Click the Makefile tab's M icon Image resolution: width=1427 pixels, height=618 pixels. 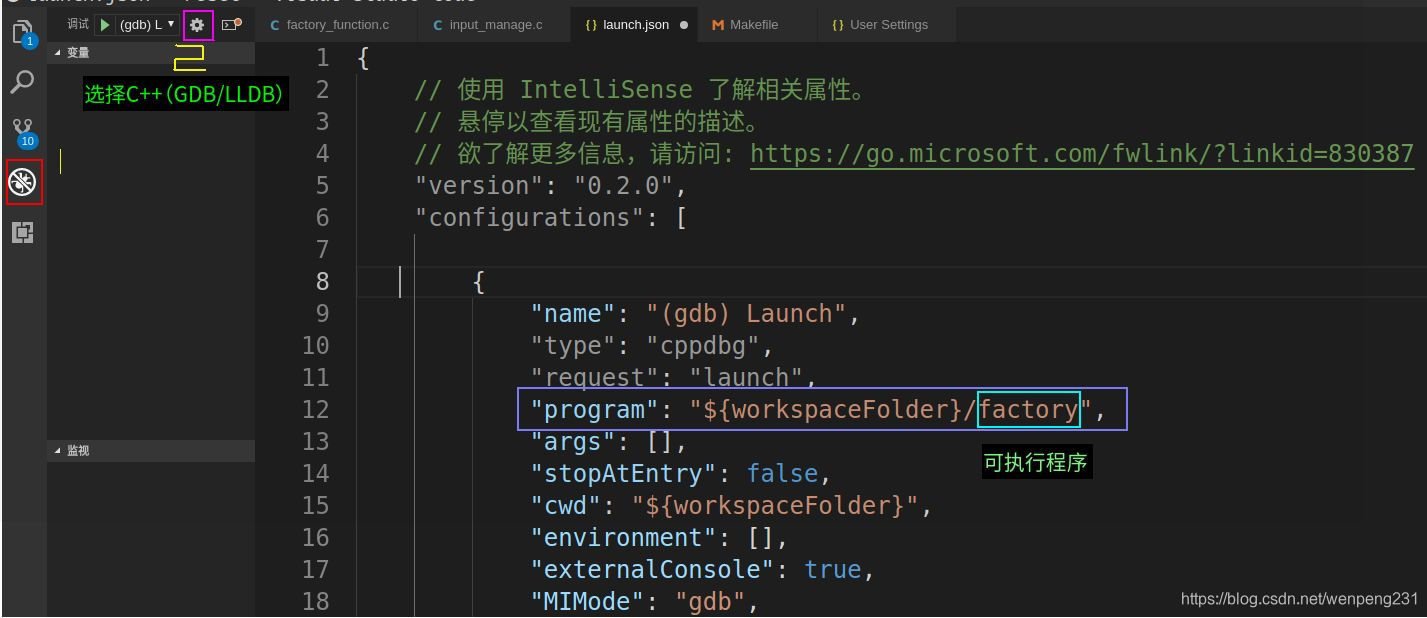pos(718,25)
